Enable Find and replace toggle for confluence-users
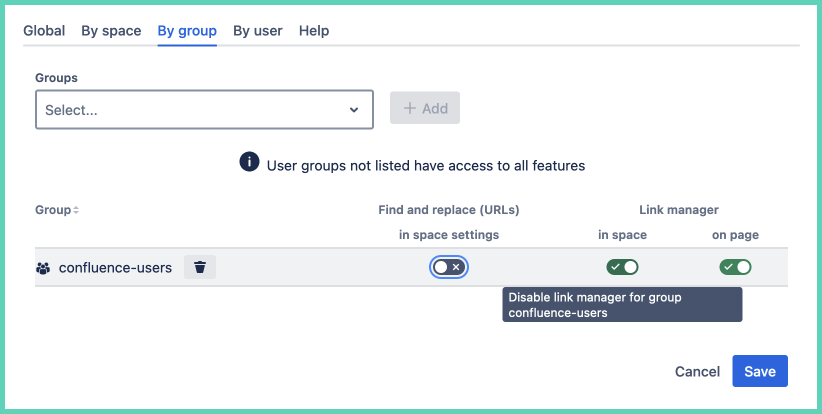The height and width of the screenshot is (414, 822). pos(449,267)
